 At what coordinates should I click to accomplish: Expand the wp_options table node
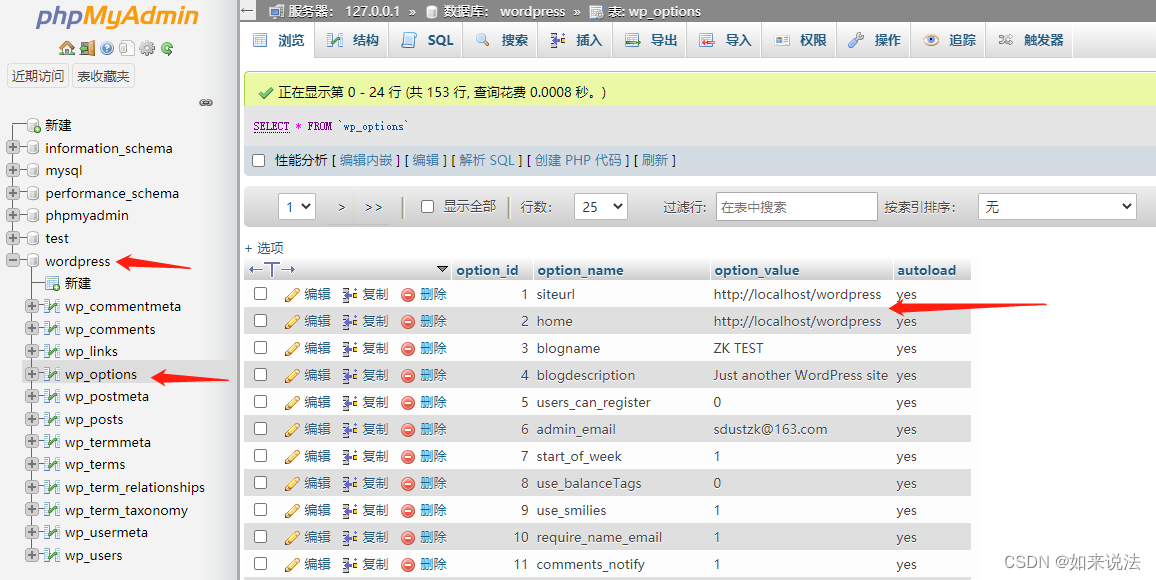point(32,374)
